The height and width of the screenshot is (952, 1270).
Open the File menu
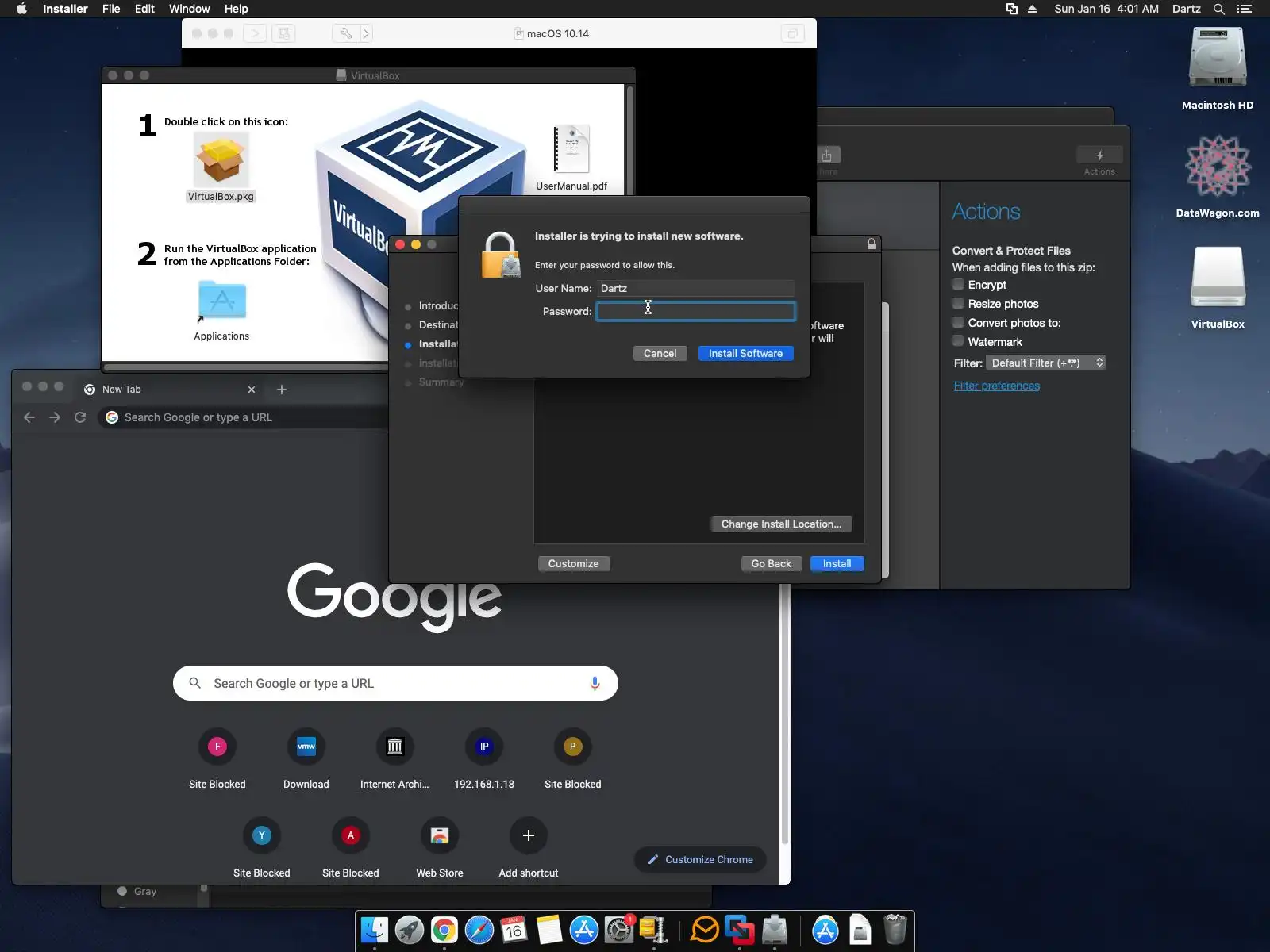(111, 9)
